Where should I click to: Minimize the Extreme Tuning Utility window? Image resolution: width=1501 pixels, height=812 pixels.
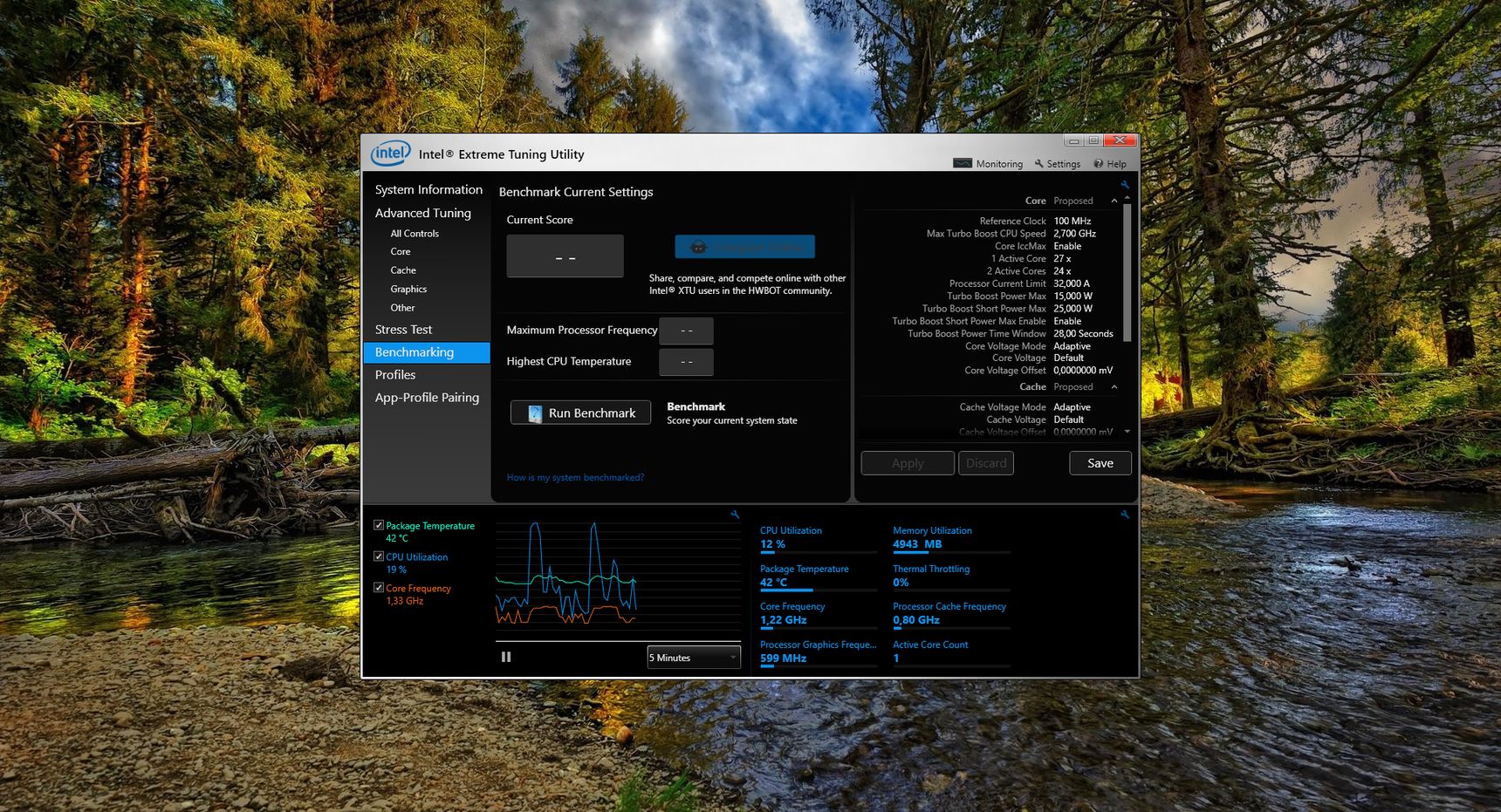(x=1074, y=140)
